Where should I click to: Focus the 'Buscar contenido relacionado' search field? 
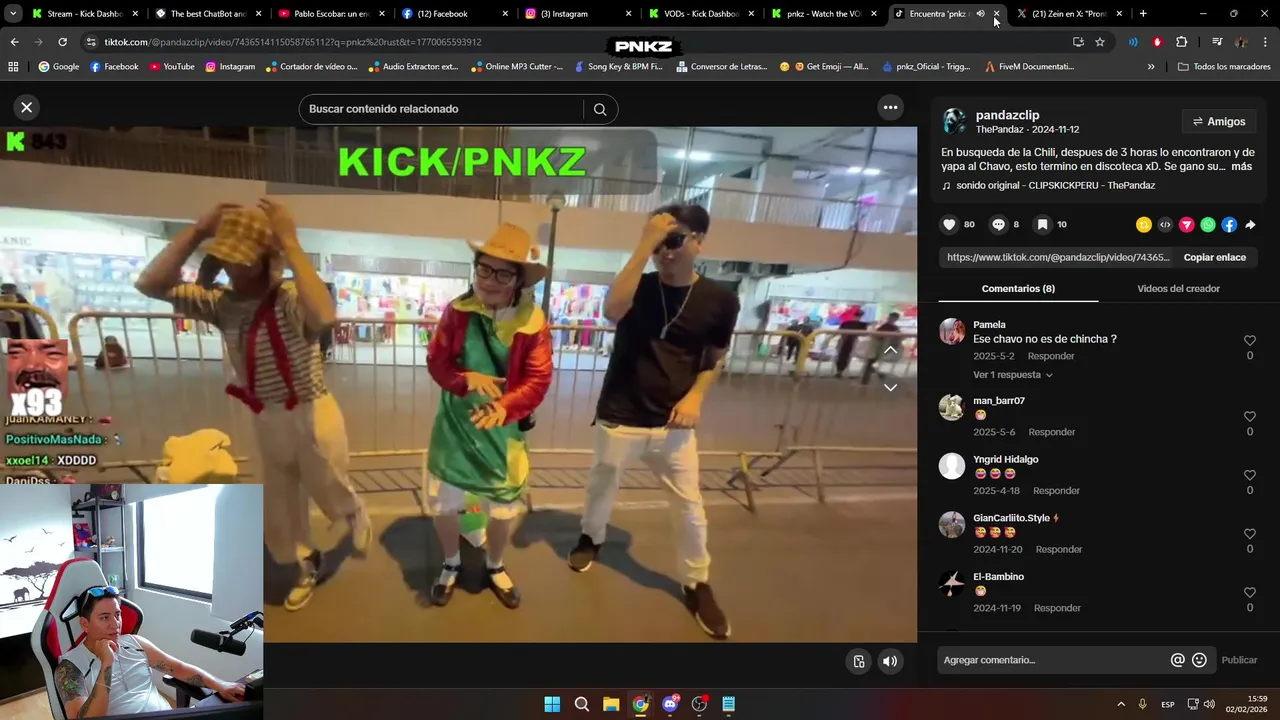pos(440,109)
